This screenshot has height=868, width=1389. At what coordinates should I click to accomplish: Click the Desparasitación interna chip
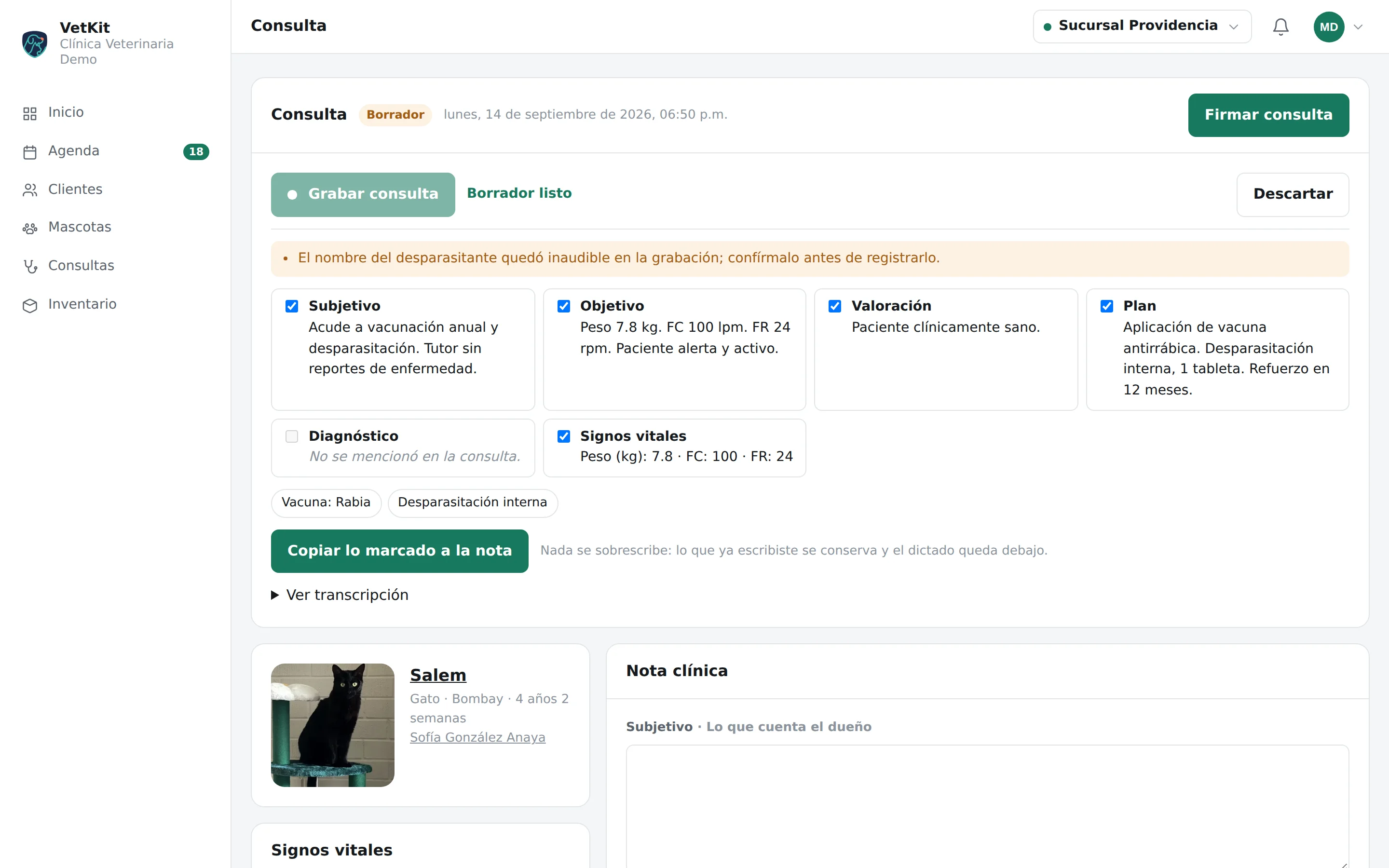click(472, 503)
